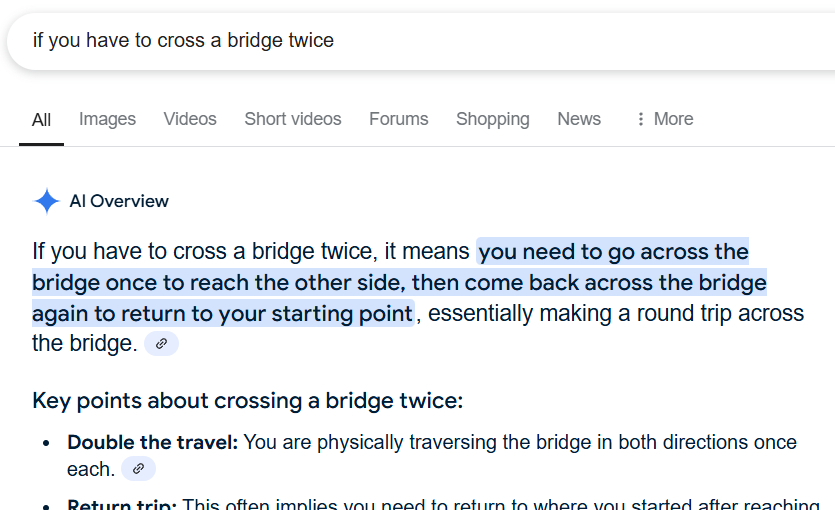Switch to the Forums tab

pyautogui.click(x=398, y=119)
